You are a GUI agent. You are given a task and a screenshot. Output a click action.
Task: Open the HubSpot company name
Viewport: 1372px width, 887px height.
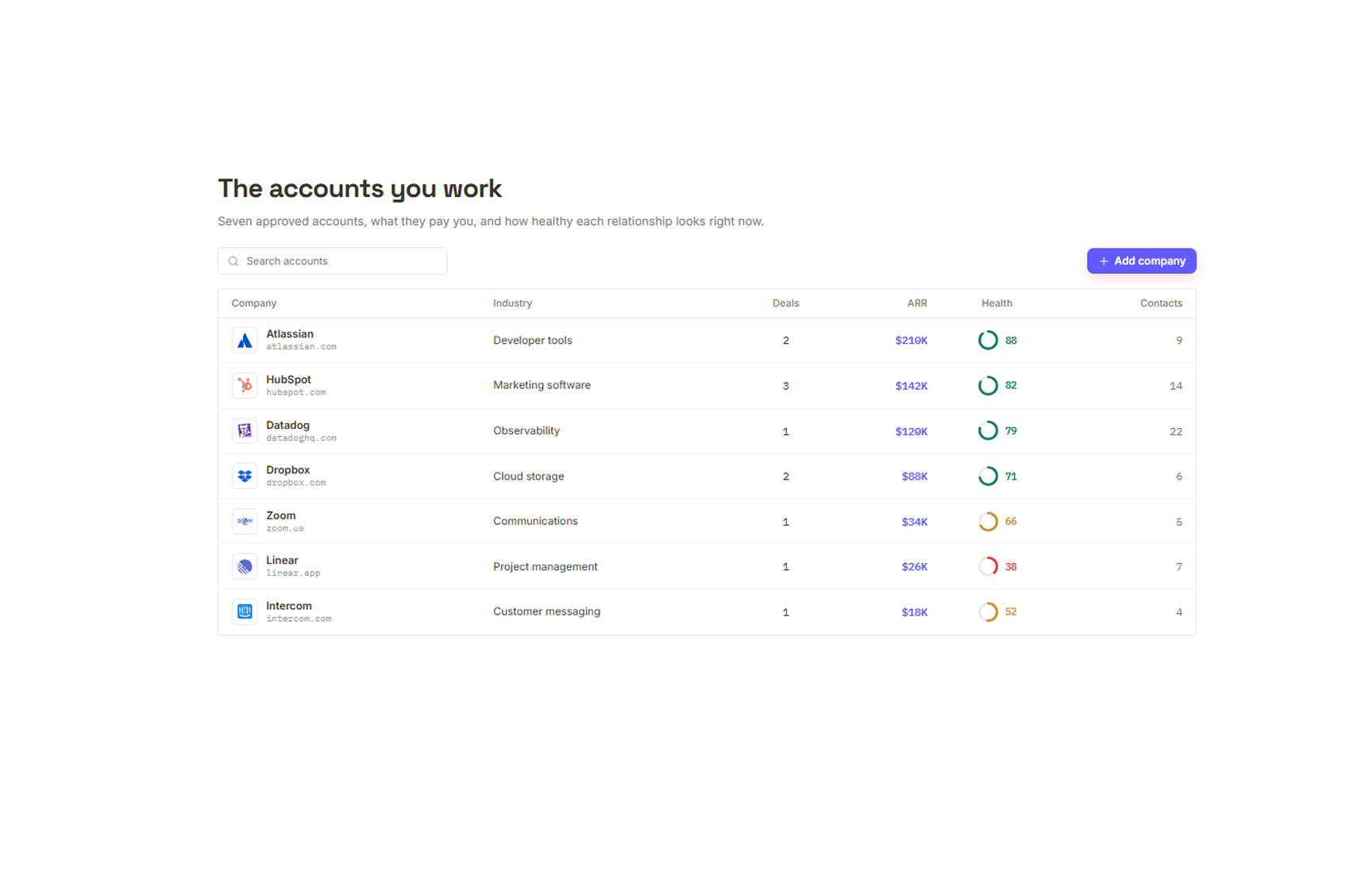(x=288, y=380)
